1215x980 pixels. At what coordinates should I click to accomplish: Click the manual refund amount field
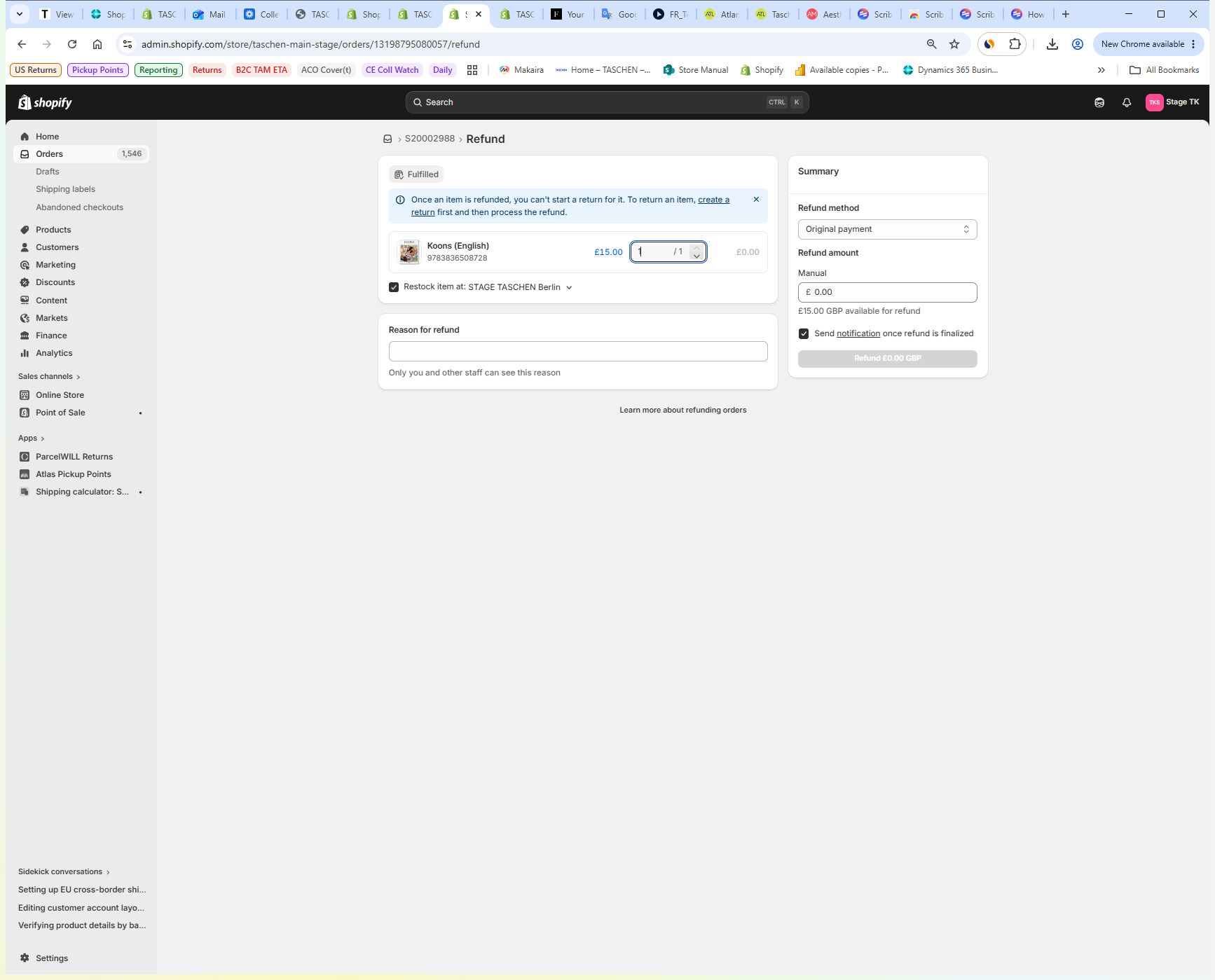(x=887, y=293)
